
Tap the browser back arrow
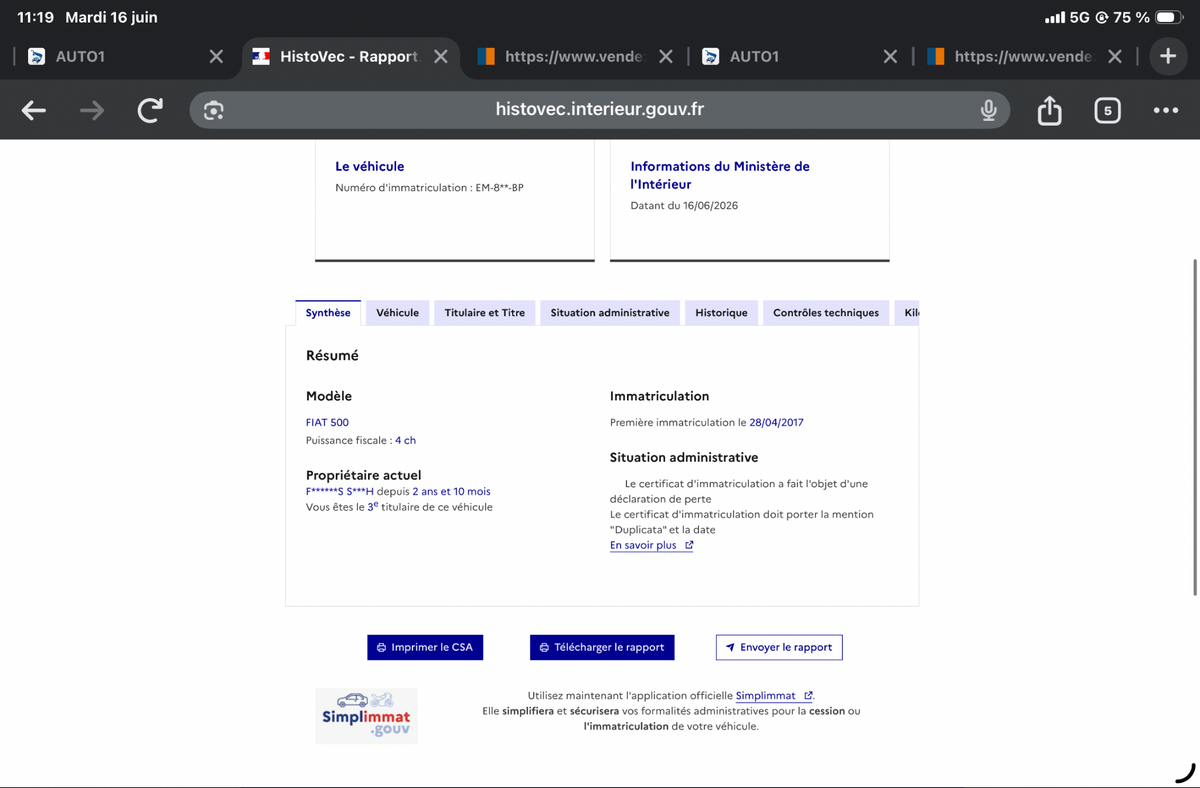[34, 110]
